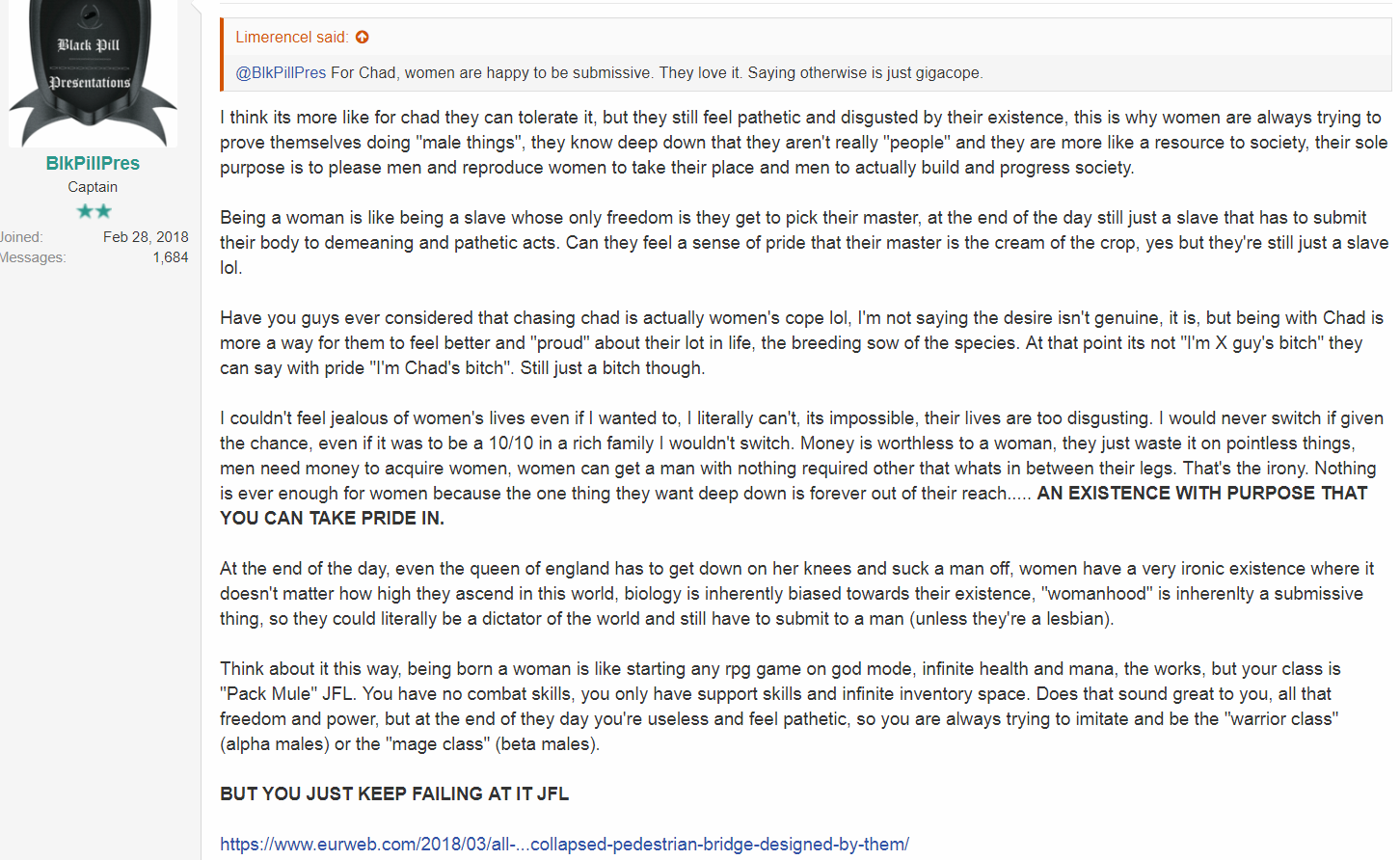Click the "Captain" user title

click(x=93, y=187)
